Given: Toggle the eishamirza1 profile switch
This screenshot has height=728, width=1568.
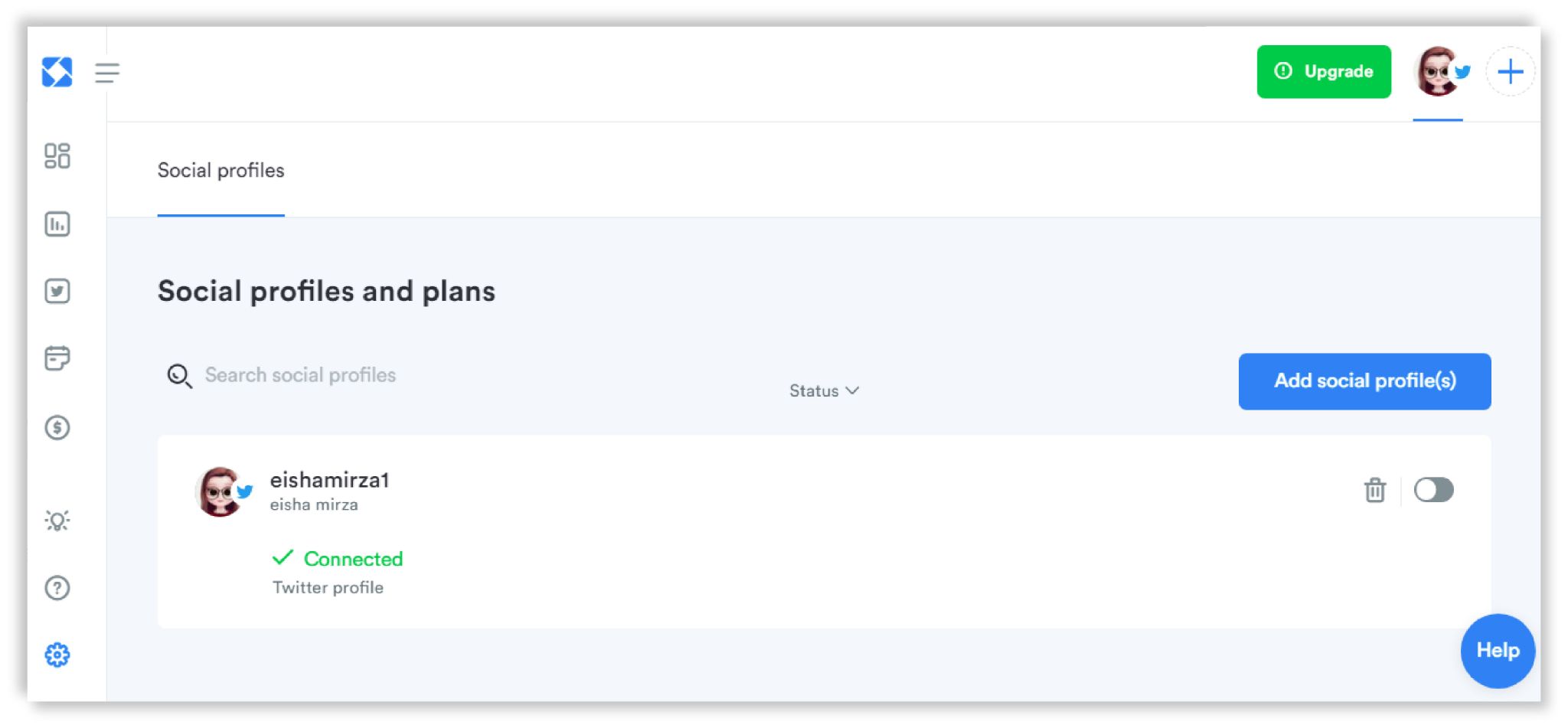Looking at the screenshot, I should coord(1433,490).
